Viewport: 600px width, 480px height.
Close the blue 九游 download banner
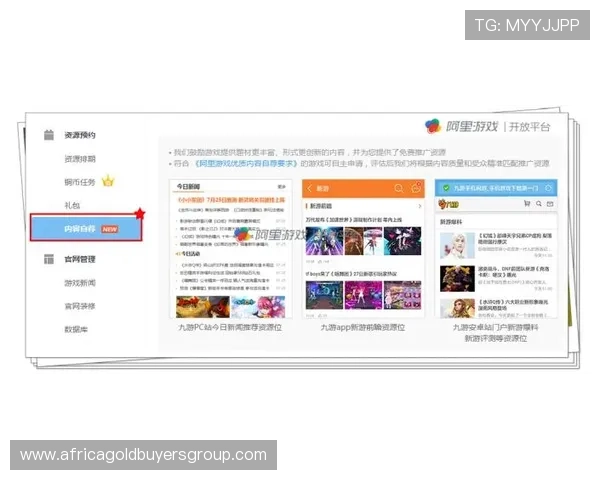[x=548, y=188]
